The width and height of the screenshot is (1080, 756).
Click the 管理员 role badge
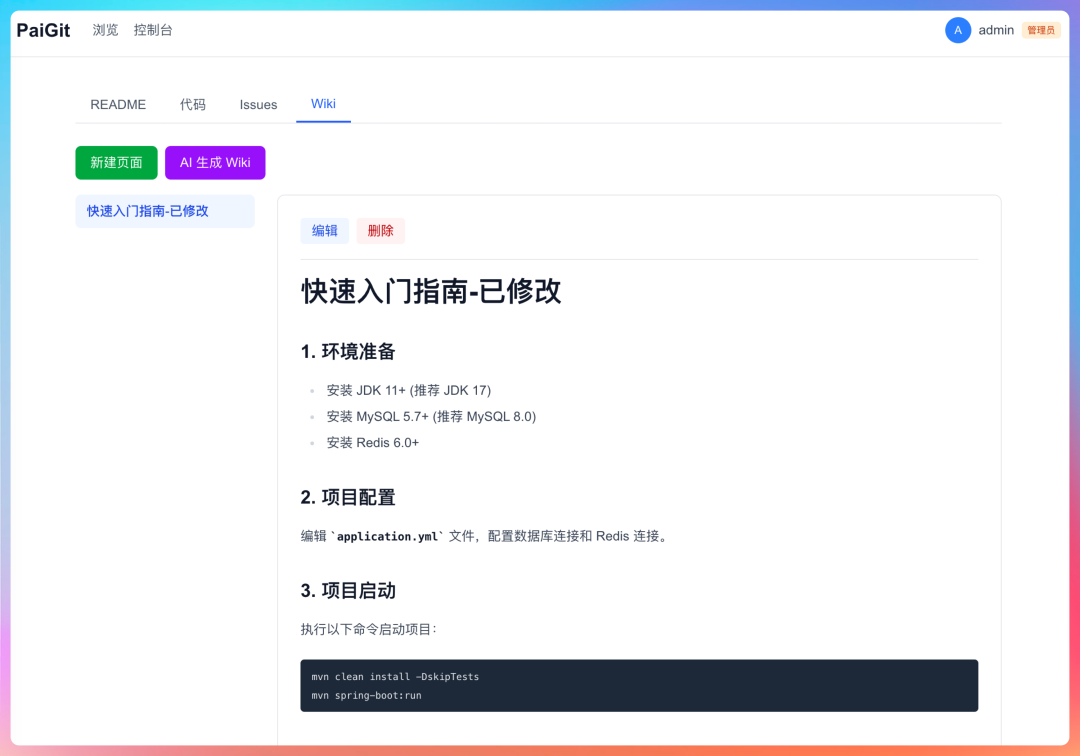point(1041,30)
